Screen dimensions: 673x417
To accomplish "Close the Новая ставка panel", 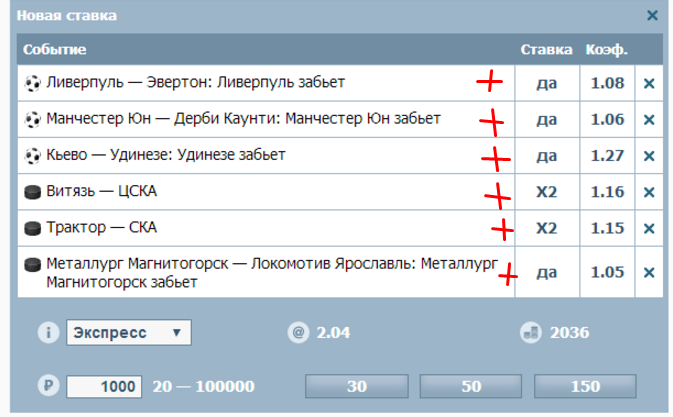I will [652, 15].
